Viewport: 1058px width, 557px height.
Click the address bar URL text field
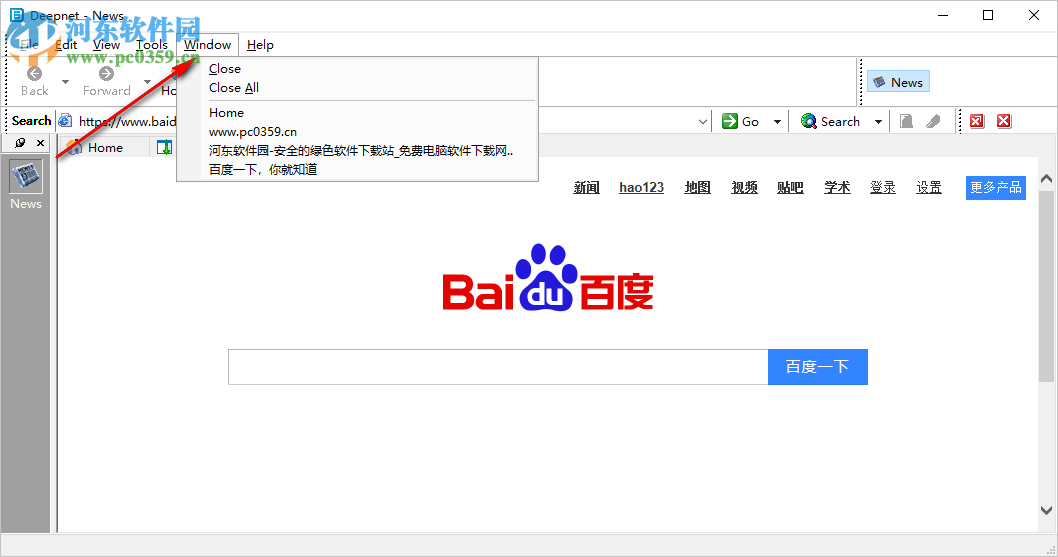[x=385, y=122]
